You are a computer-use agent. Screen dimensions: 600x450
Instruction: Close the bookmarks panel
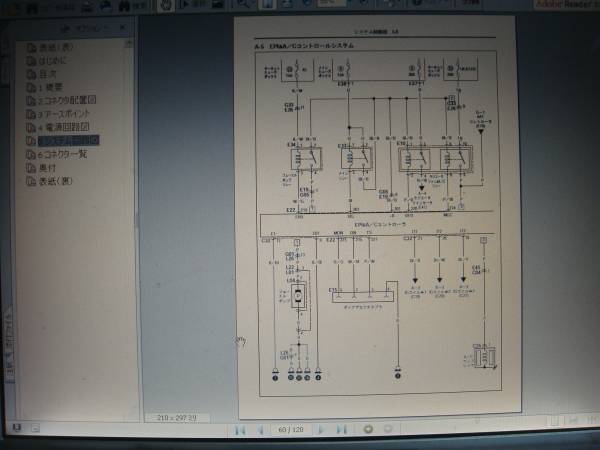coord(122,28)
